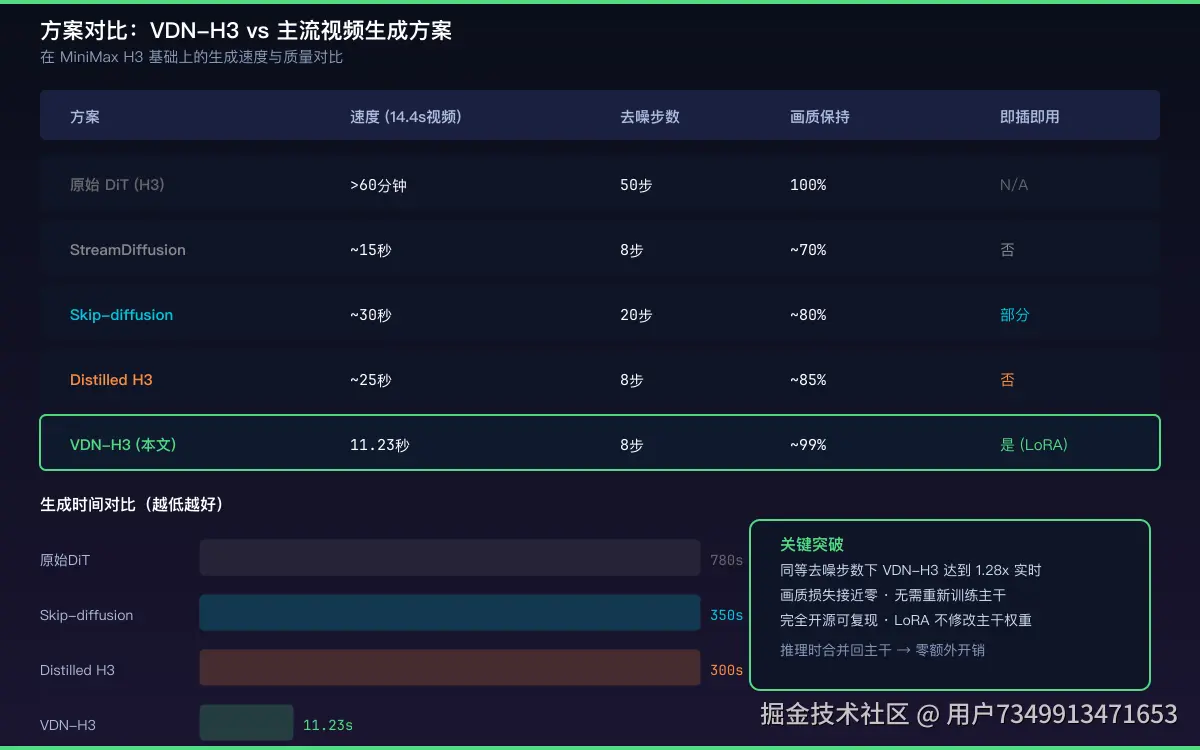This screenshot has height=750, width=1200.
Task: Click the "~80%" quality cell
Action: pyautogui.click(x=808, y=315)
